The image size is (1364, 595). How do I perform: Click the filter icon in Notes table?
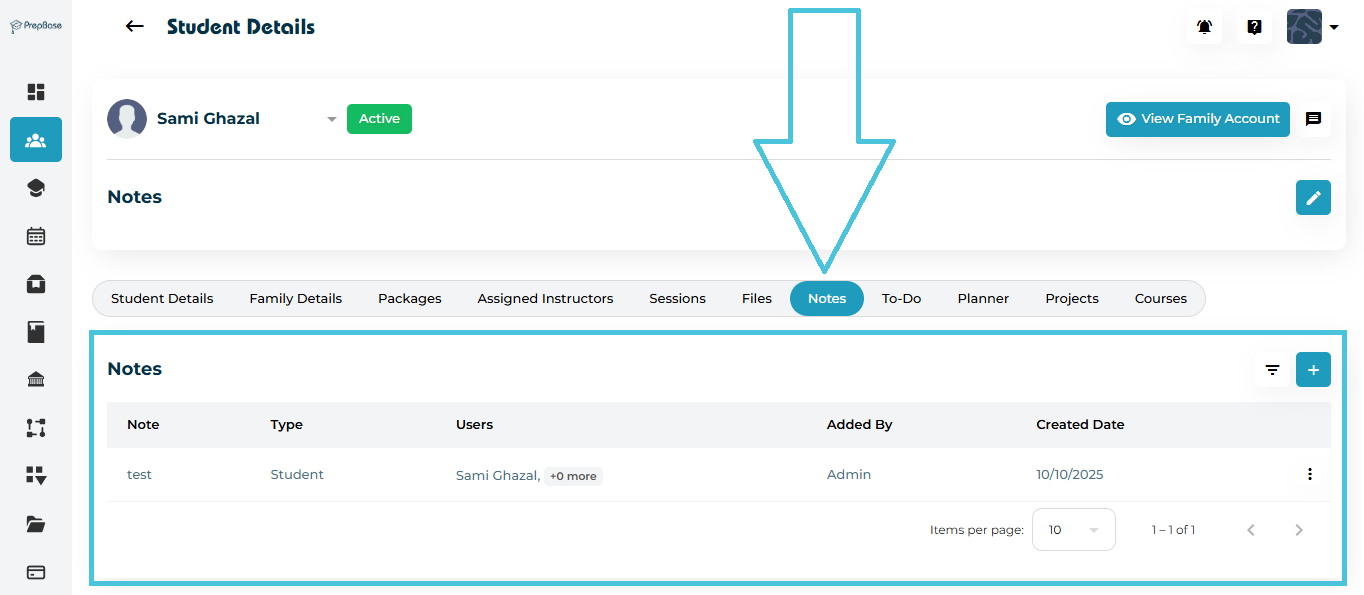tap(1272, 370)
